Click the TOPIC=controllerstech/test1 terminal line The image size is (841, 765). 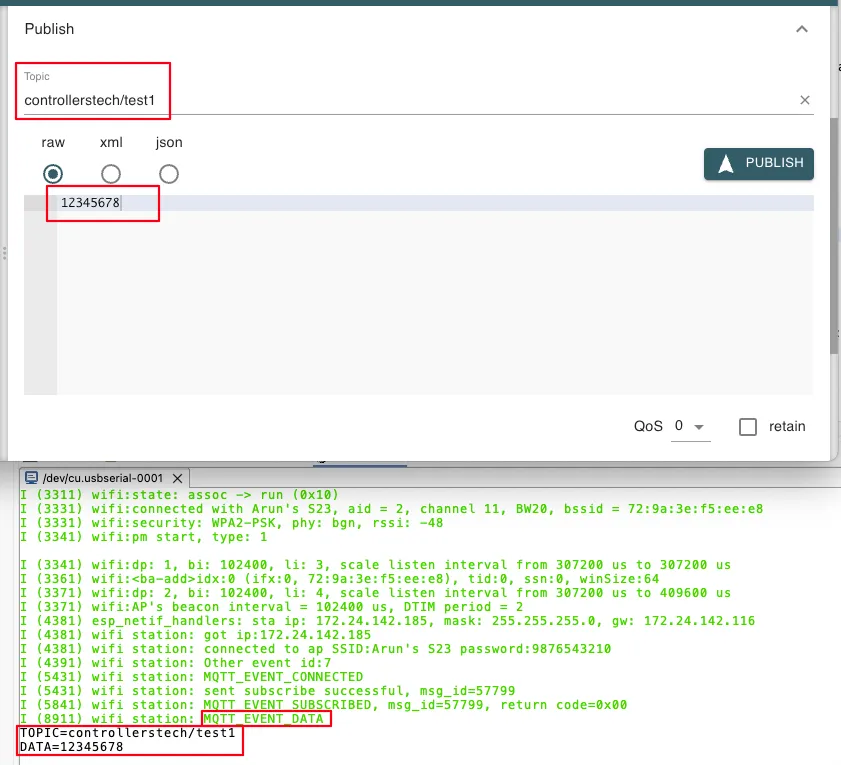pos(128,732)
